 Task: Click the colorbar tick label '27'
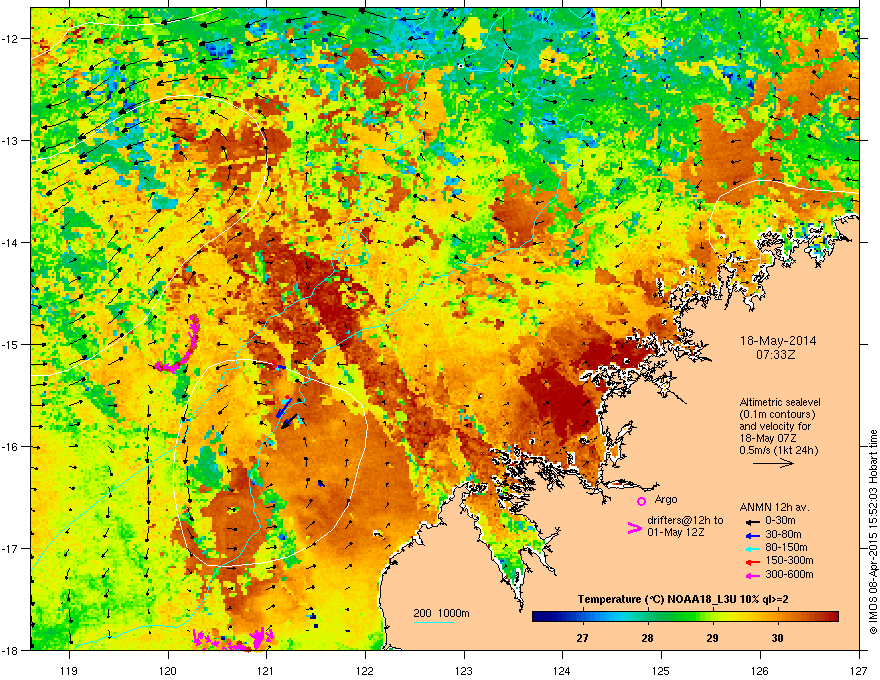click(x=583, y=638)
